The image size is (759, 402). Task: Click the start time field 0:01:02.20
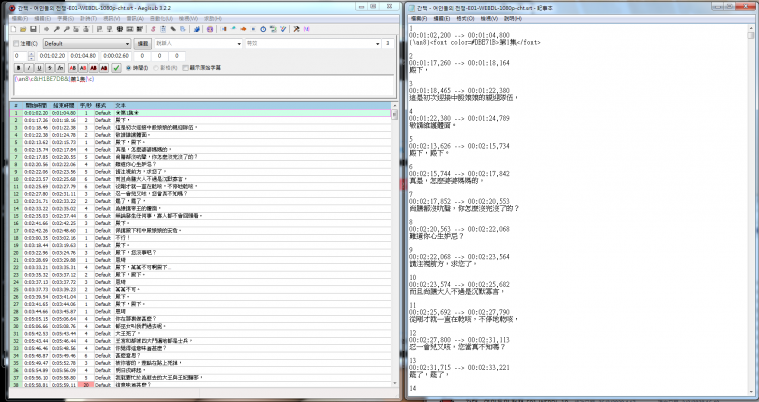pyautogui.click(x=52, y=56)
